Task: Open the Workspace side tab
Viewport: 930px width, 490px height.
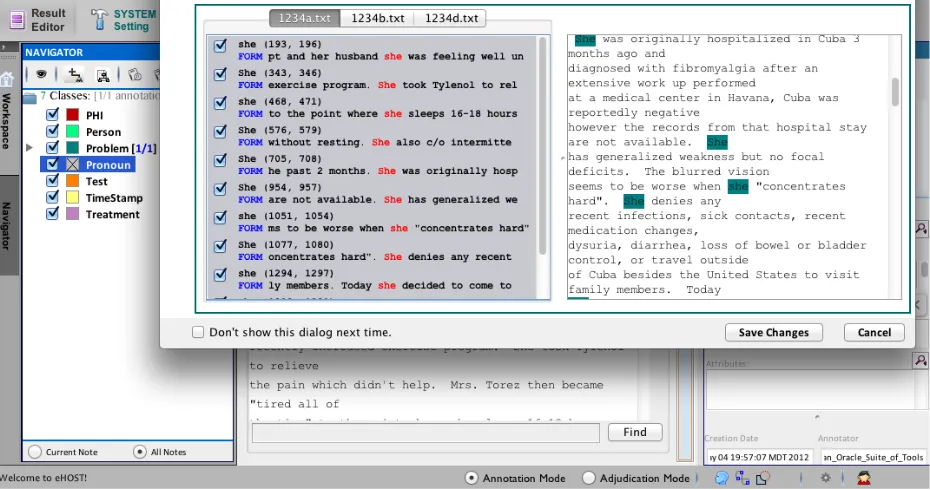Action: click(x=7, y=121)
